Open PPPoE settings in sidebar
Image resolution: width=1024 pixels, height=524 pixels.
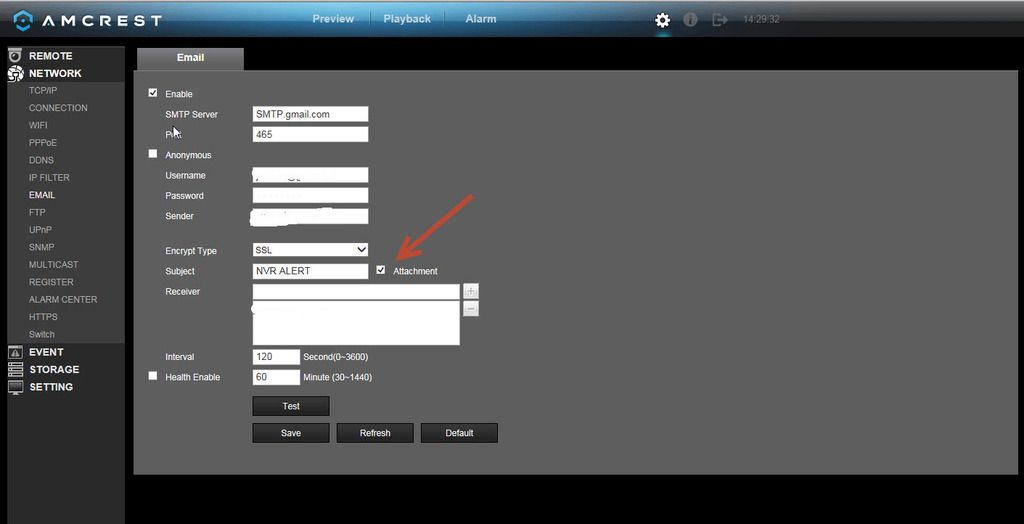(x=42, y=142)
